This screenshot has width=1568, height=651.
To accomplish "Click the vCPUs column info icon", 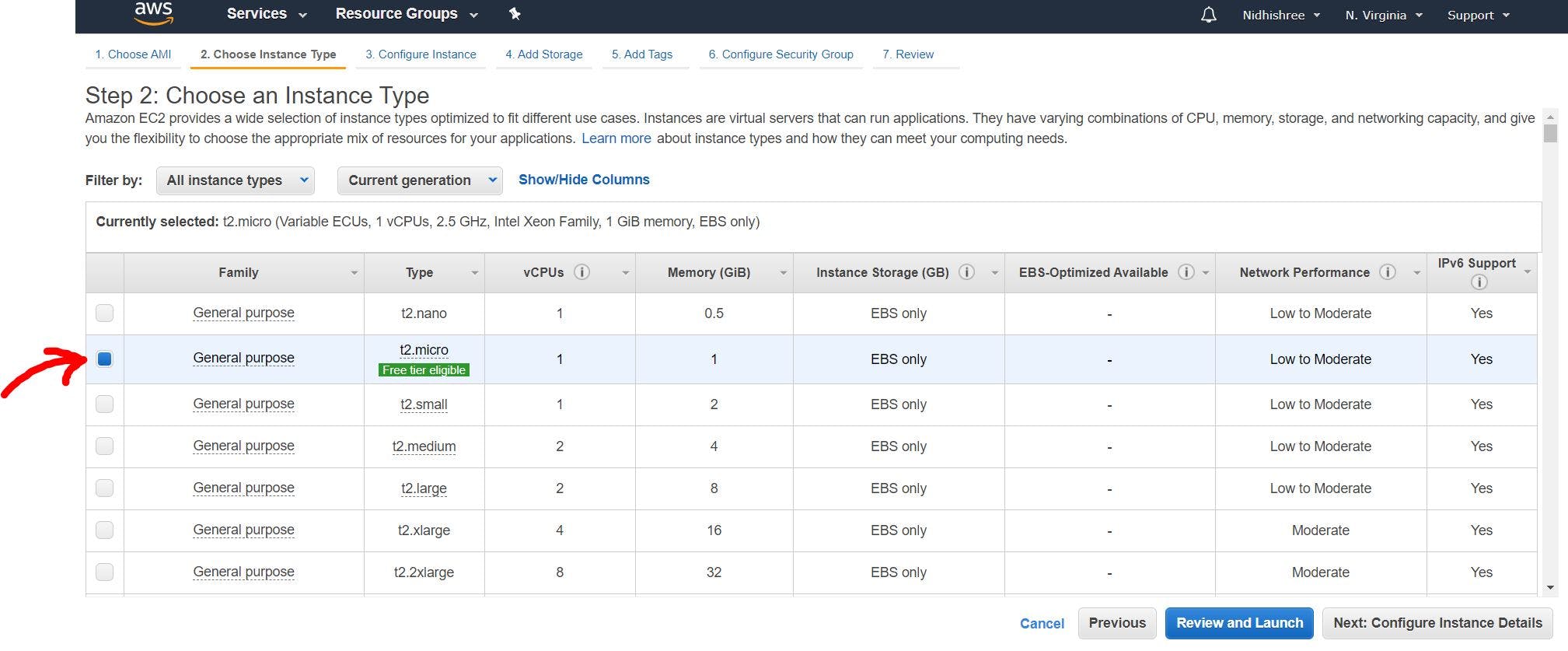I will (581, 272).
